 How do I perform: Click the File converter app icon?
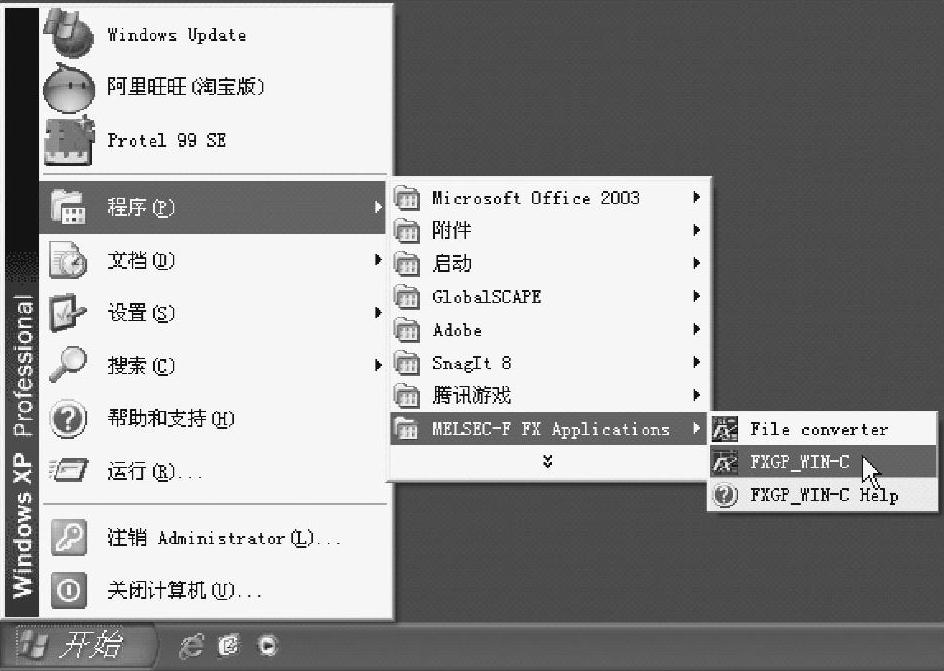[725, 429]
